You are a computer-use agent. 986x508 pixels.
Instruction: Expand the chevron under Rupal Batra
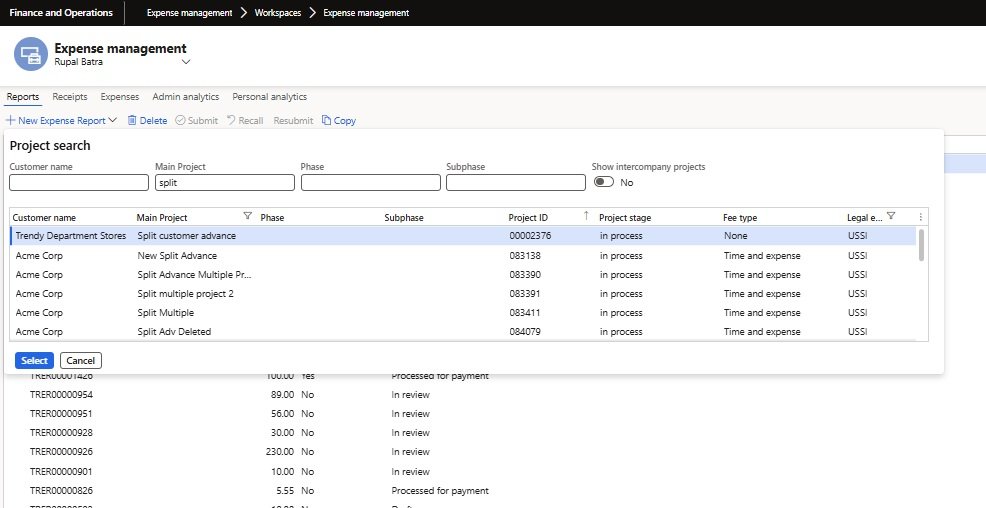tap(185, 62)
